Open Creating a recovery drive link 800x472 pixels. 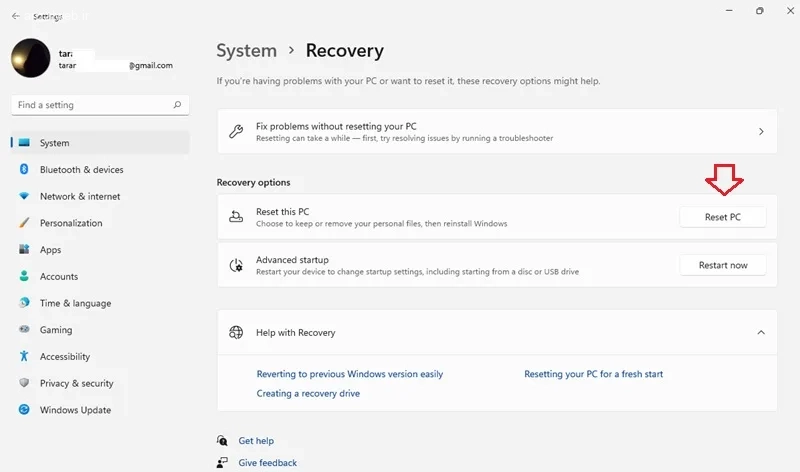[308, 393]
